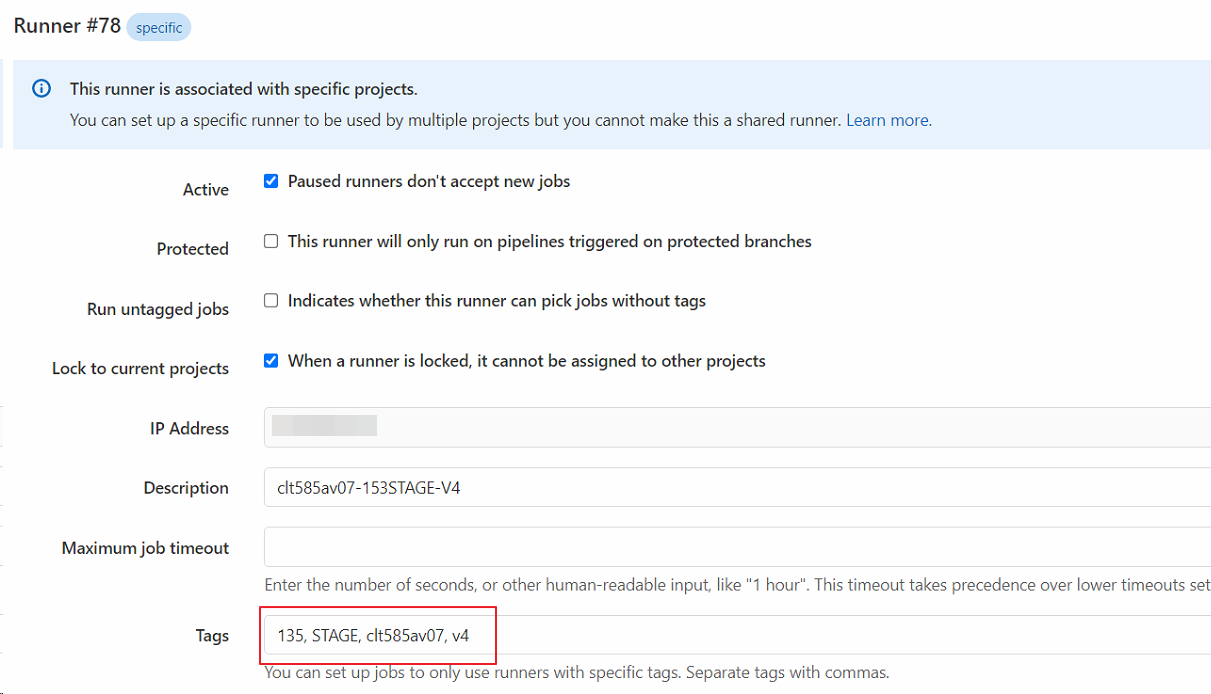Click inside the IP Address field
Viewport: 1211px width, 694px height.
point(500,427)
